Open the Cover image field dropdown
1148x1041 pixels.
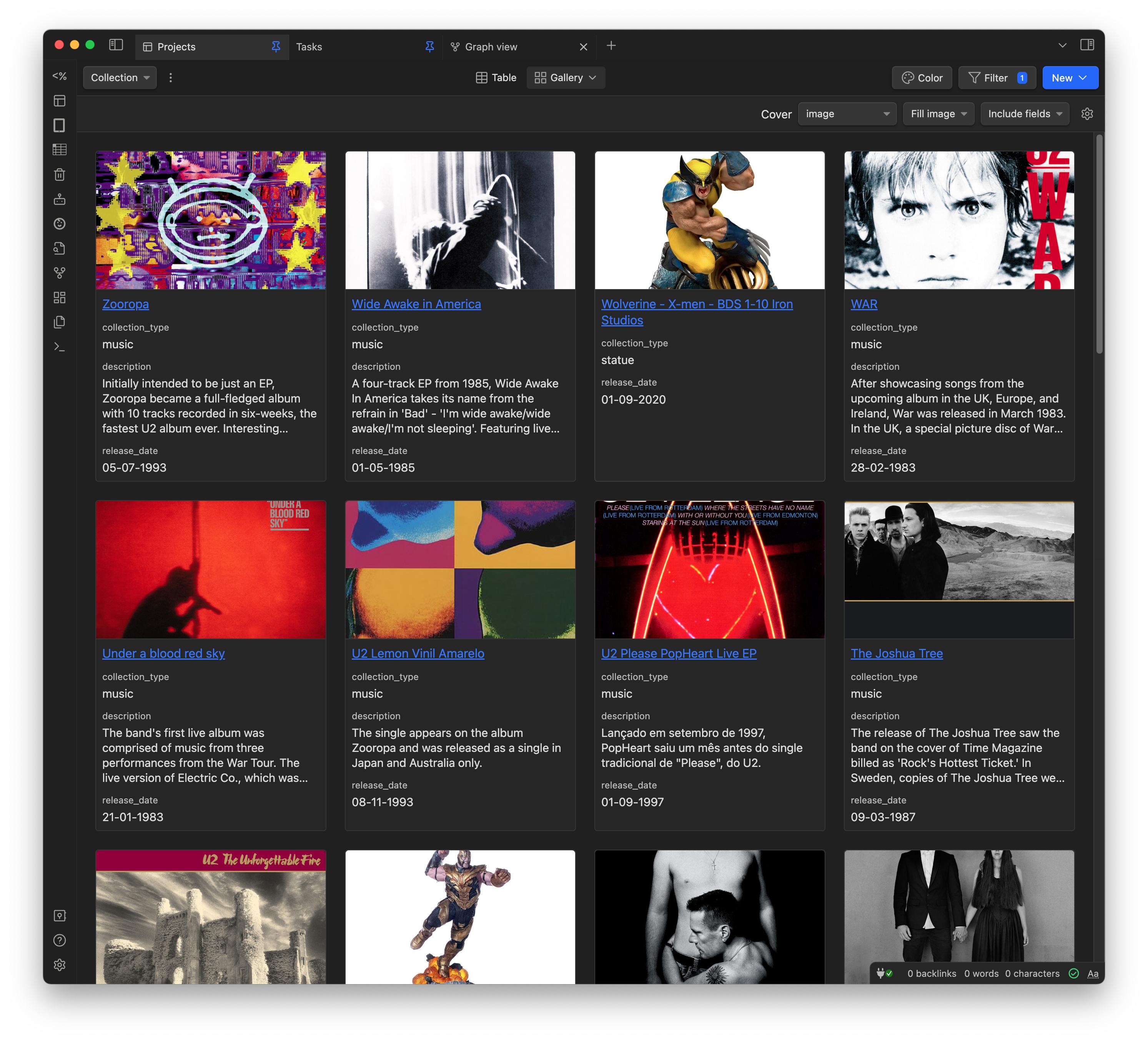(847, 114)
